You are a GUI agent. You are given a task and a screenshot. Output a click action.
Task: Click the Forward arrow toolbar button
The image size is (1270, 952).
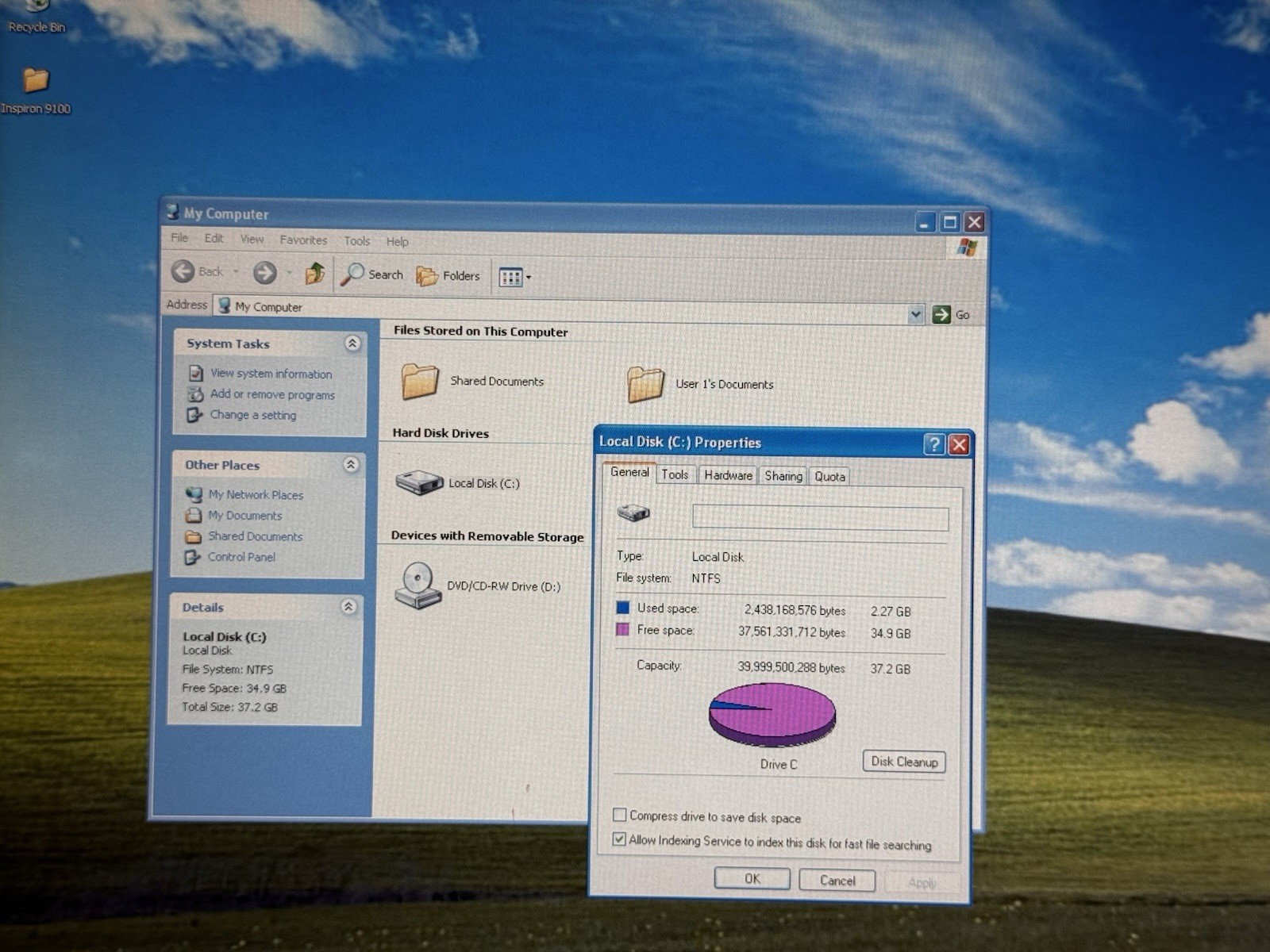(265, 273)
